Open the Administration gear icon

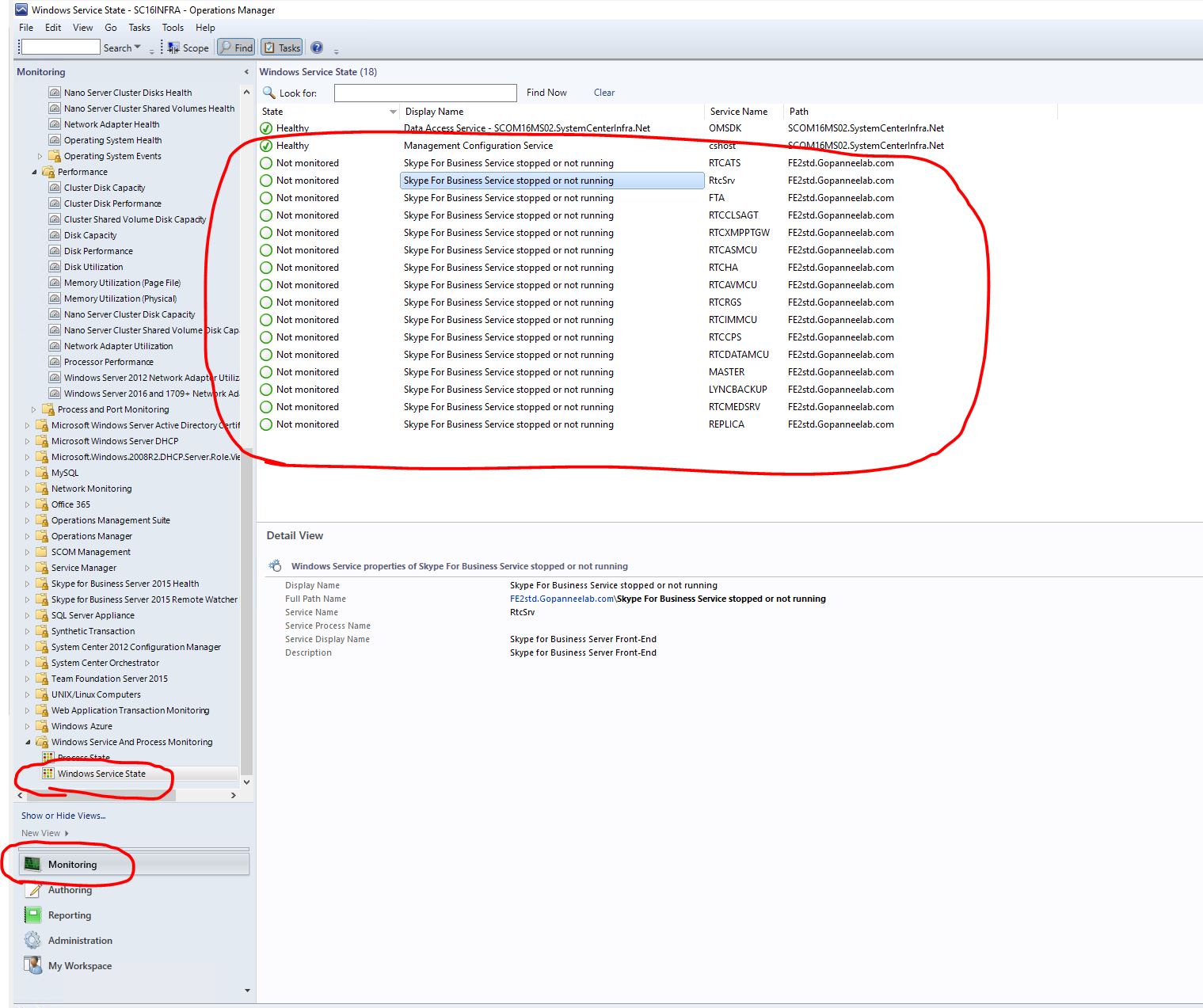(32, 941)
